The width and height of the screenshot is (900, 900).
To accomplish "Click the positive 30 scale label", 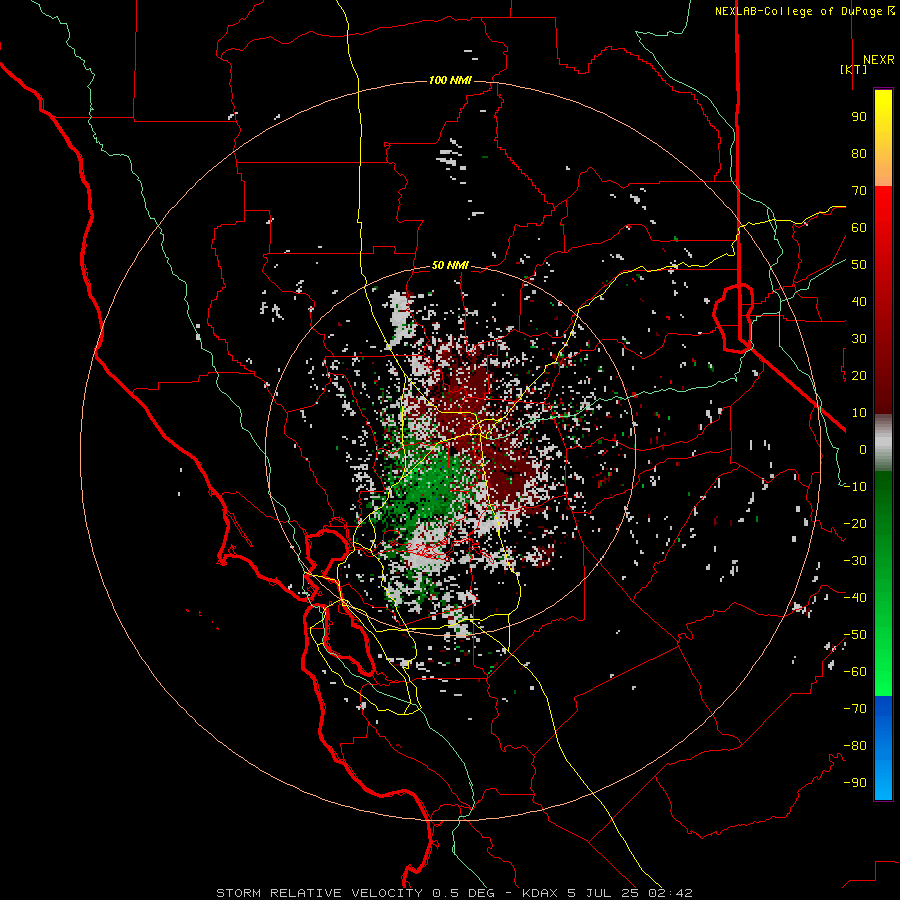I will [859, 339].
